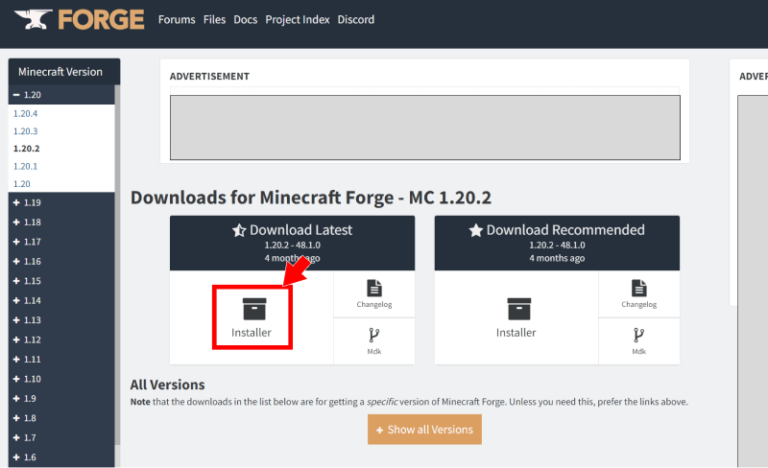
Task: Expand the 1.8 version group
Action: click(17, 418)
